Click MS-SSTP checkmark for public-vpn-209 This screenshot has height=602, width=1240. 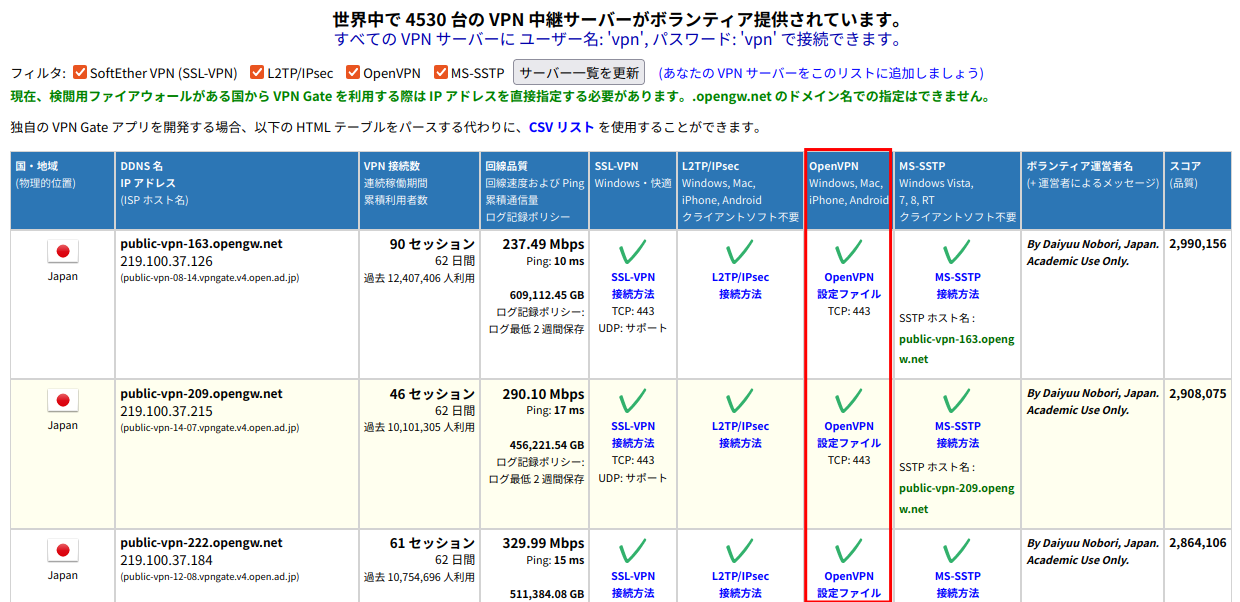[956, 402]
